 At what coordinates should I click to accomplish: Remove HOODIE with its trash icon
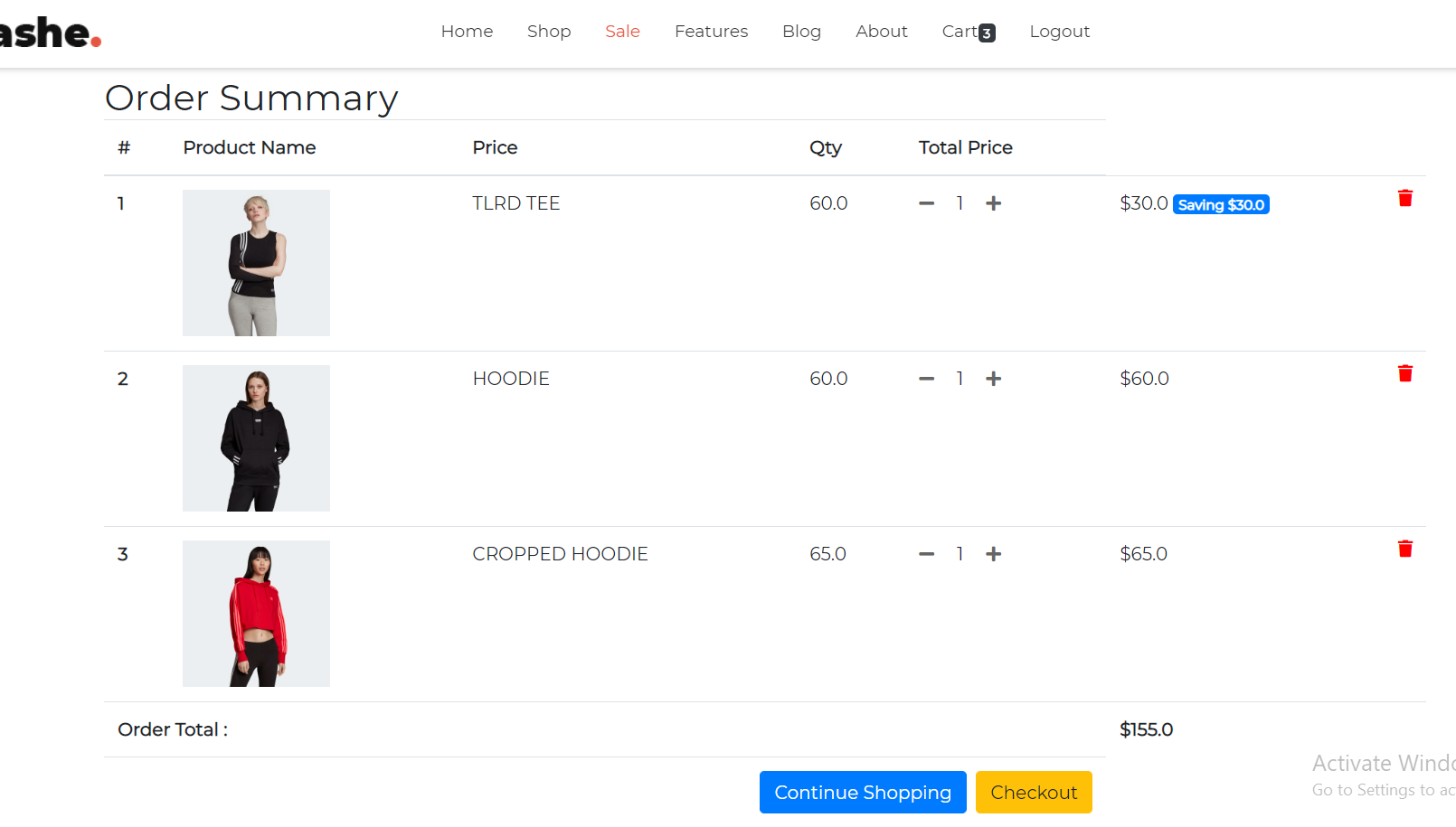point(1405,373)
